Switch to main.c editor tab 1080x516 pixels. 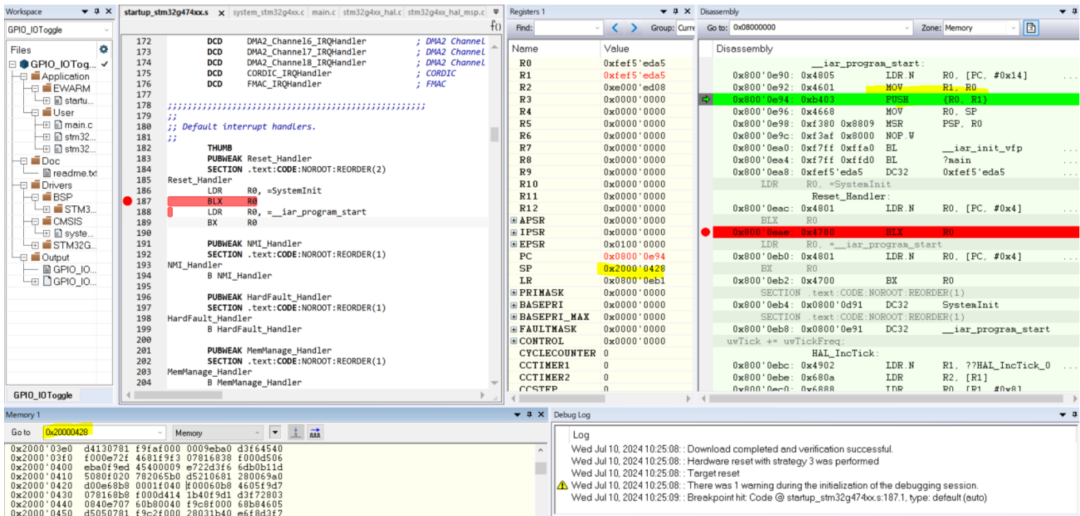pos(322,13)
